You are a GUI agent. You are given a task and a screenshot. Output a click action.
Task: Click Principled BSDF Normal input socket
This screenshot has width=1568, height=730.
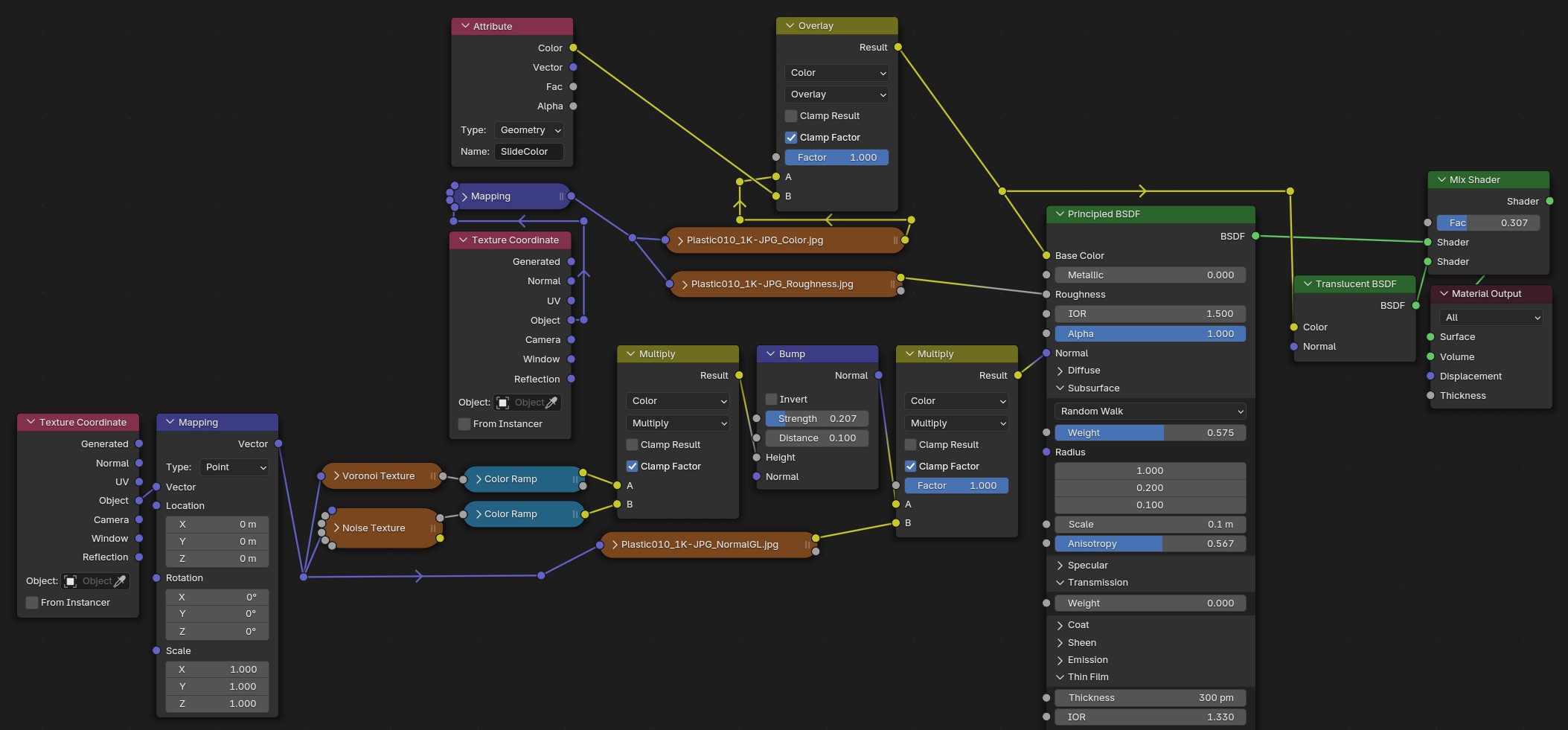1046,353
